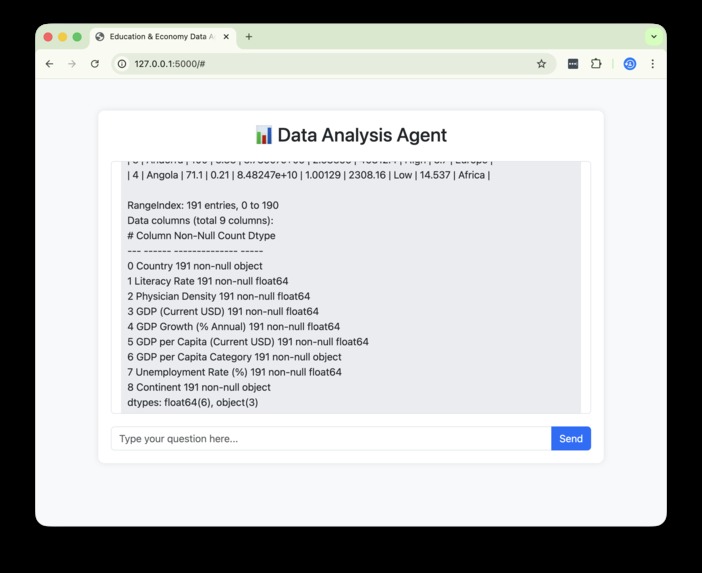702x573 pixels.
Task: Click the green fullscreen window button
Action: (77, 37)
